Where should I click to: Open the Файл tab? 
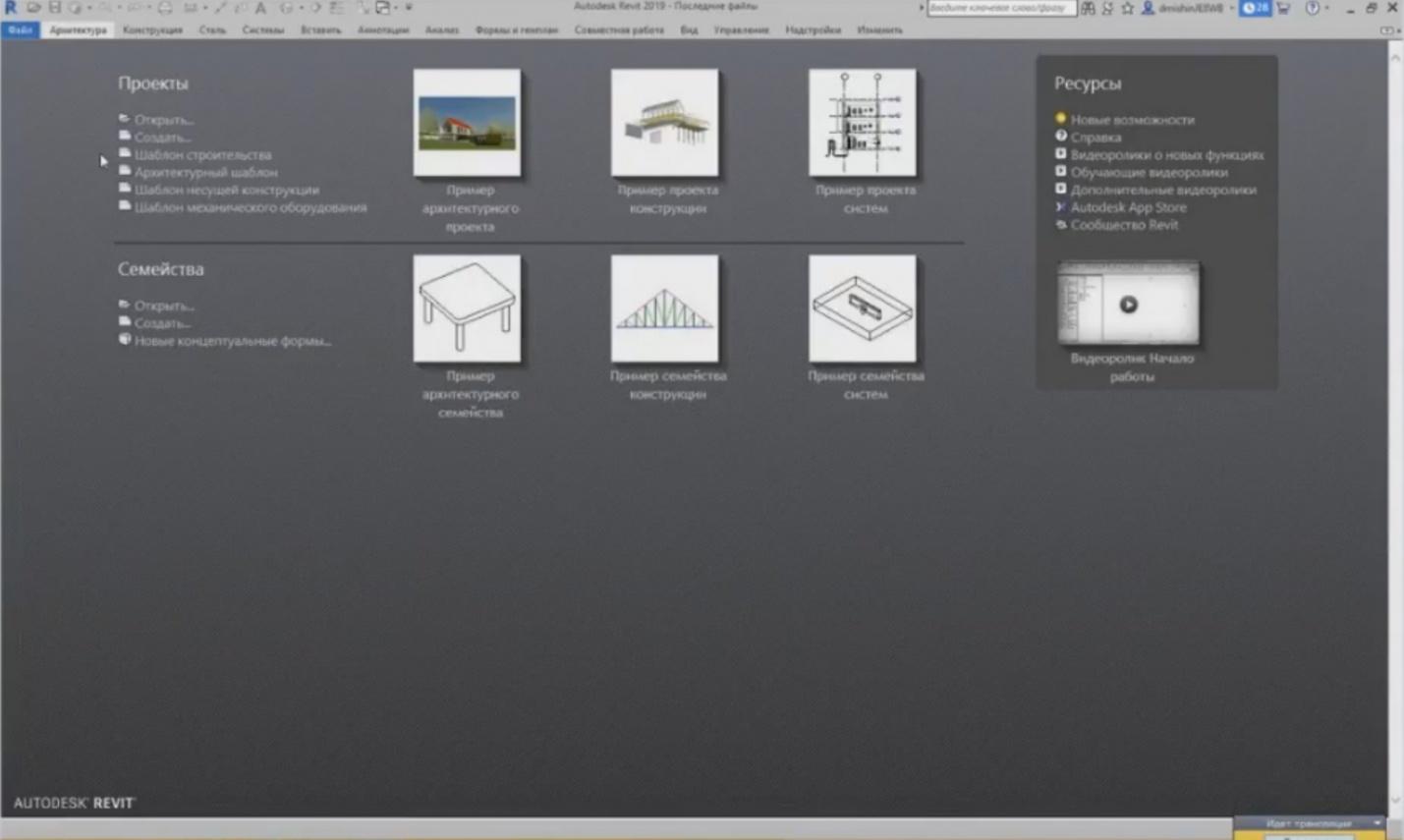click(20, 30)
